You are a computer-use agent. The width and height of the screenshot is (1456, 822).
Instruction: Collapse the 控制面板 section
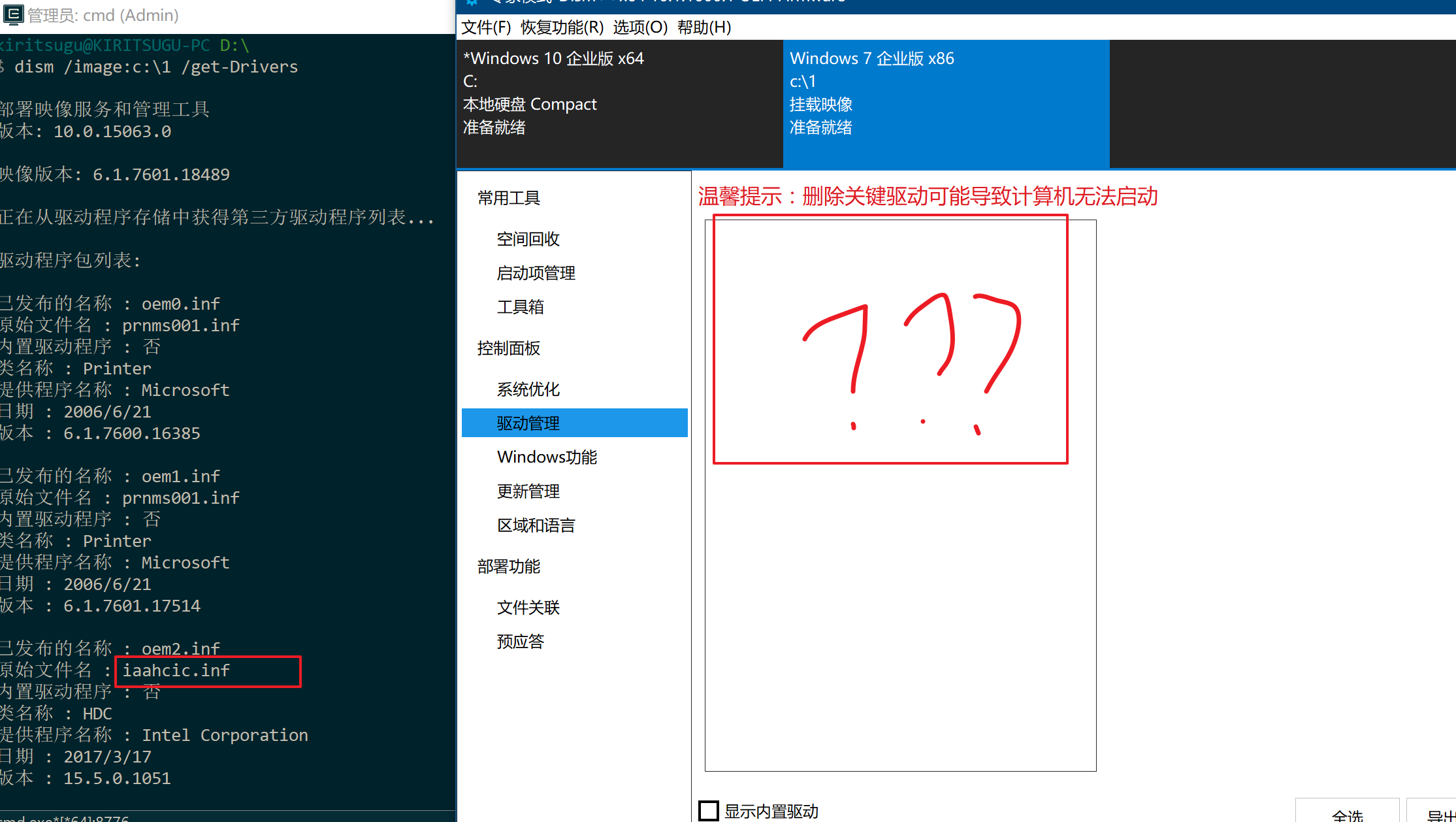508,348
